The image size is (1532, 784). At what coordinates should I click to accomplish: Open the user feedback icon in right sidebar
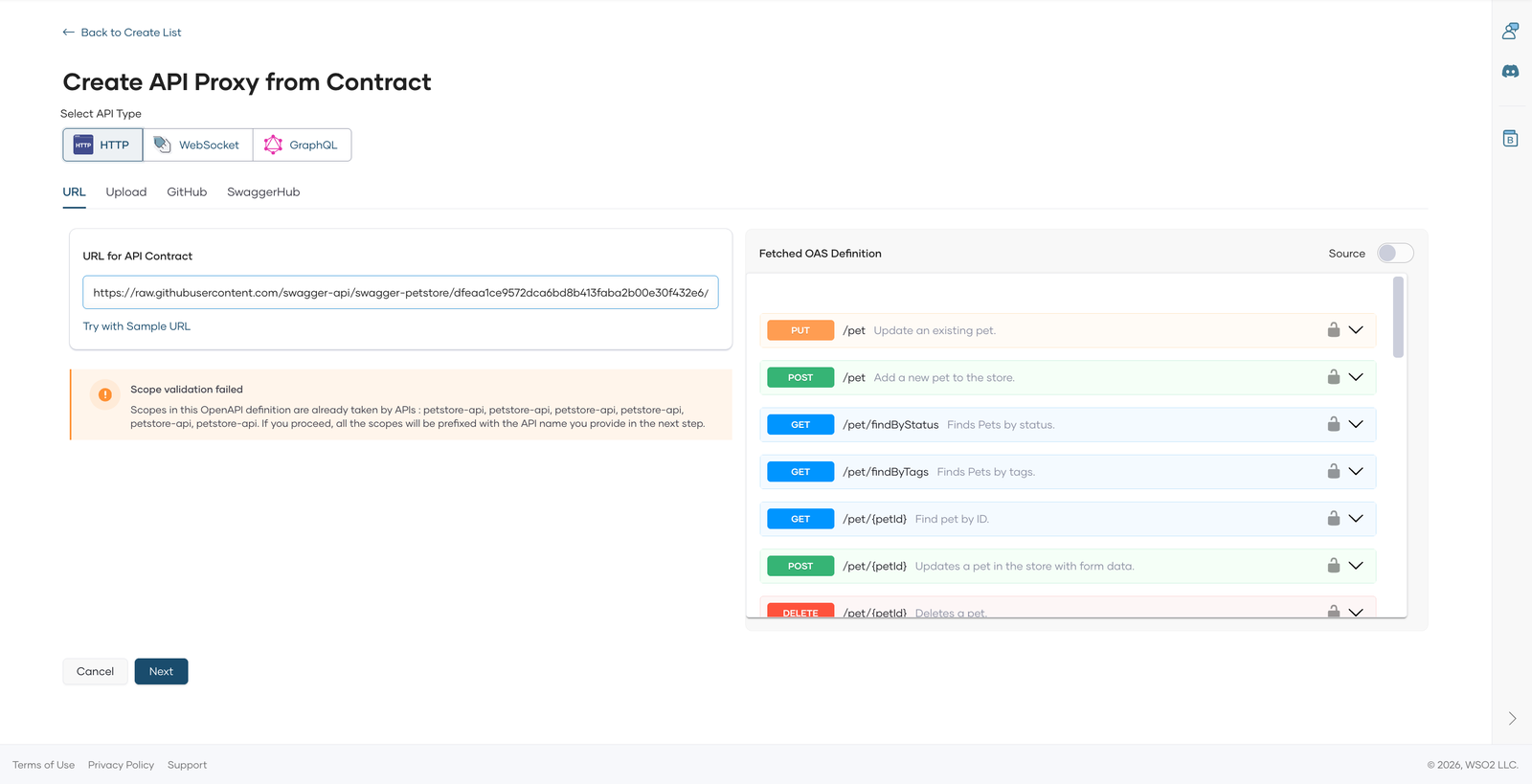point(1510,31)
